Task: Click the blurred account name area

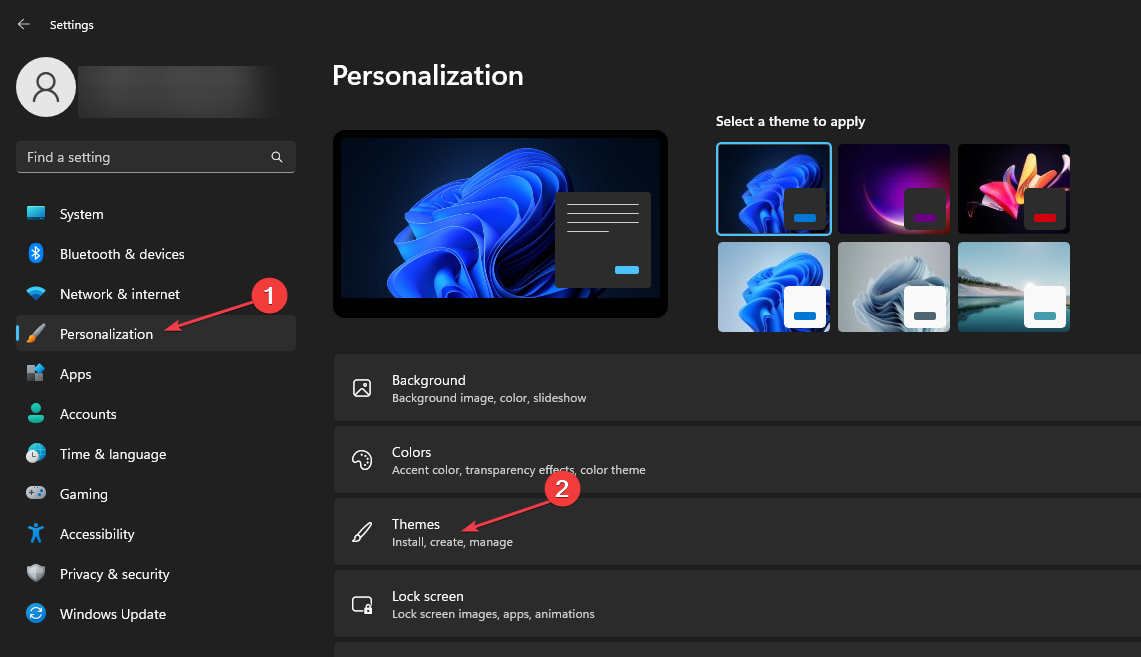Action: [178, 92]
